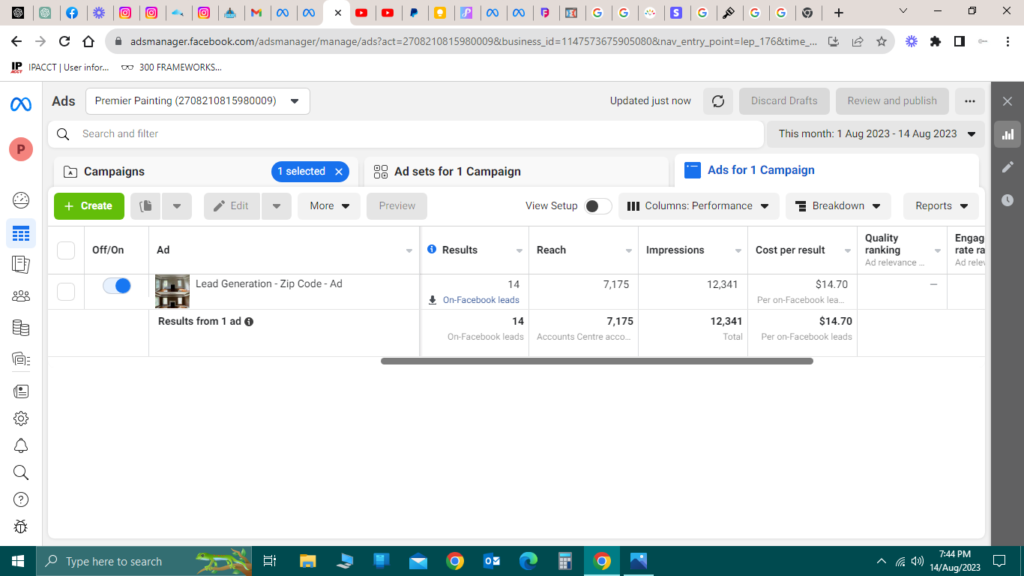Switch to the Campaigns tab
Image resolution: width=1024 pixels, height=576 pixels.
coord(114,172)
